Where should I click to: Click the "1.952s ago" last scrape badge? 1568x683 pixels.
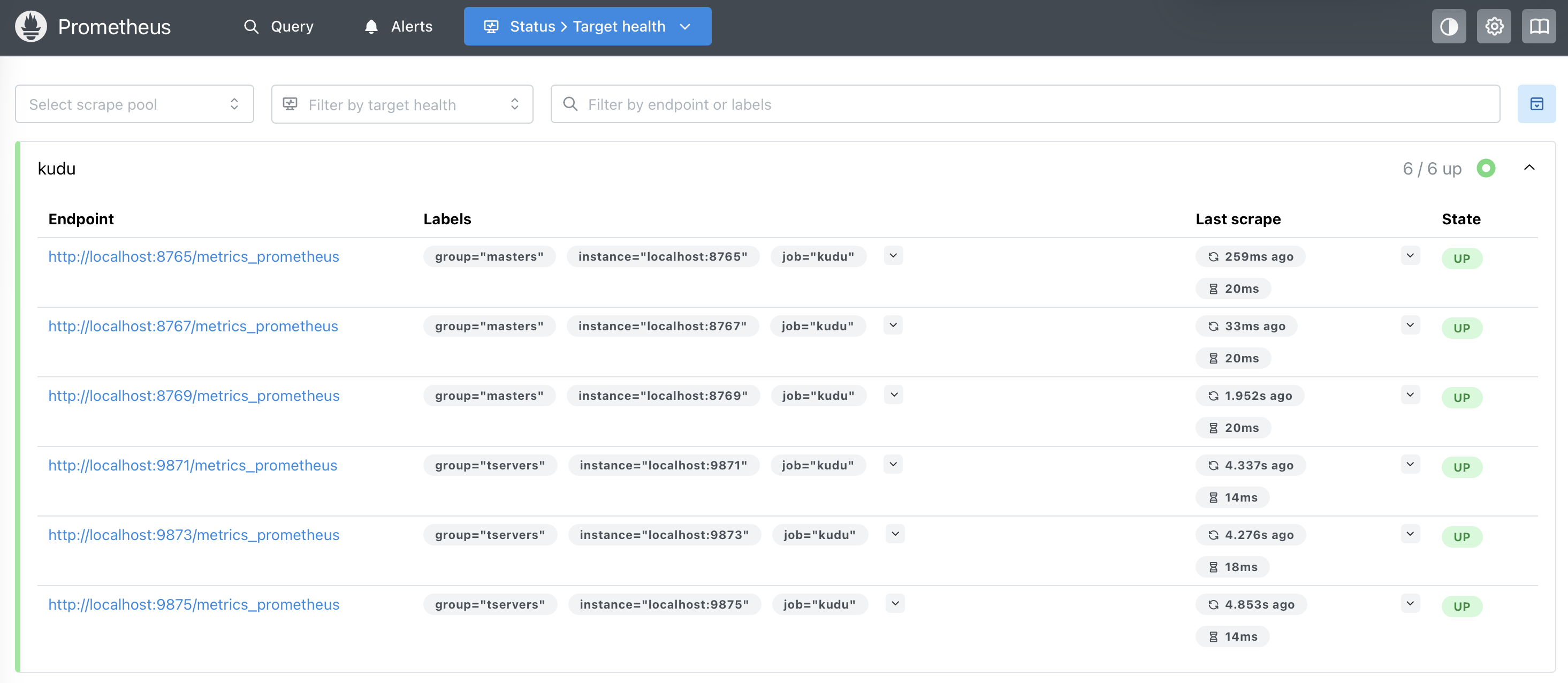click(1250, 395)
